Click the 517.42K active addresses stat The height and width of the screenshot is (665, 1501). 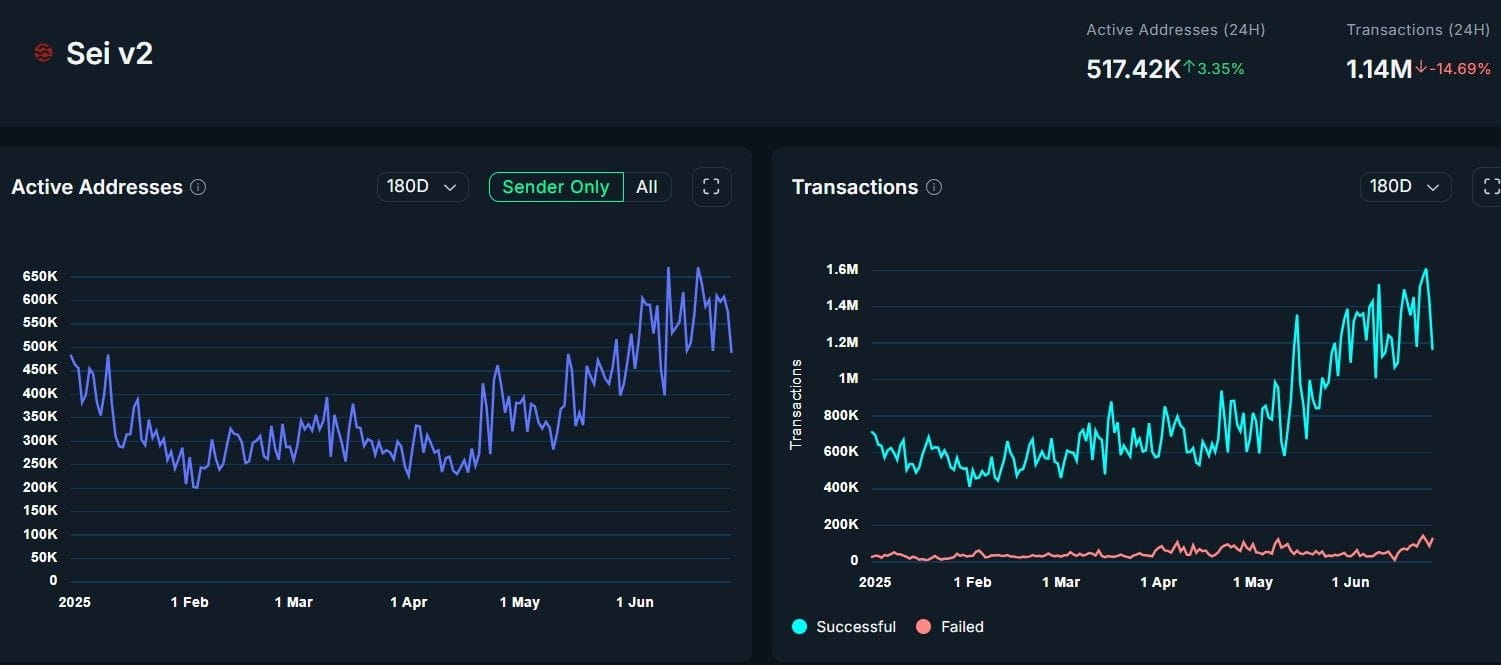pos(1131,68)
